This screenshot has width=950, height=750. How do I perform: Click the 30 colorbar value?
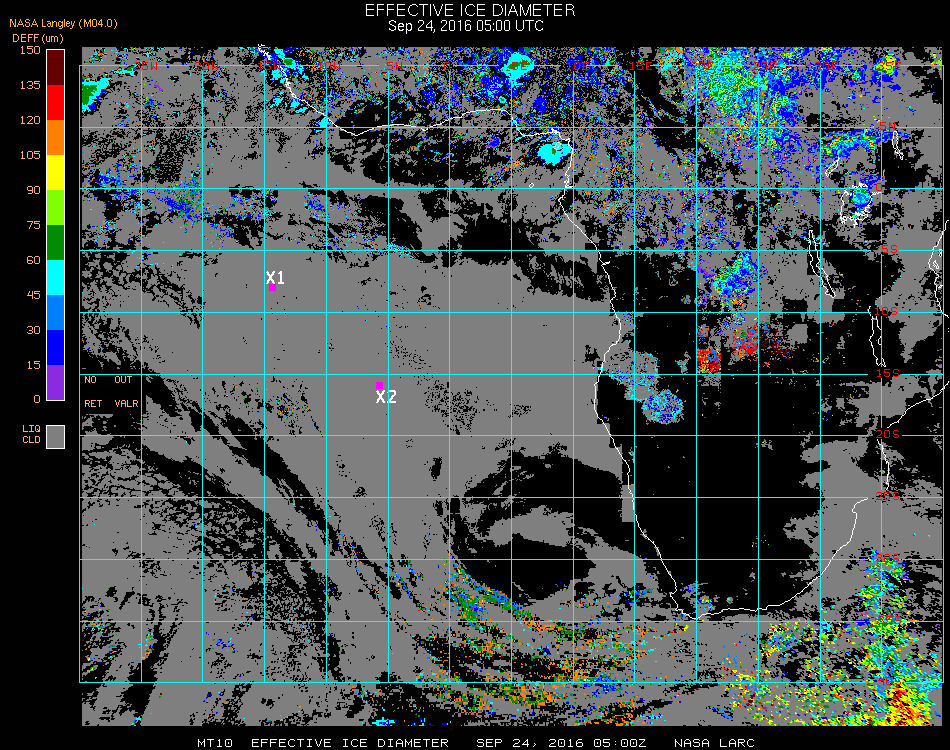click(33, 330)
